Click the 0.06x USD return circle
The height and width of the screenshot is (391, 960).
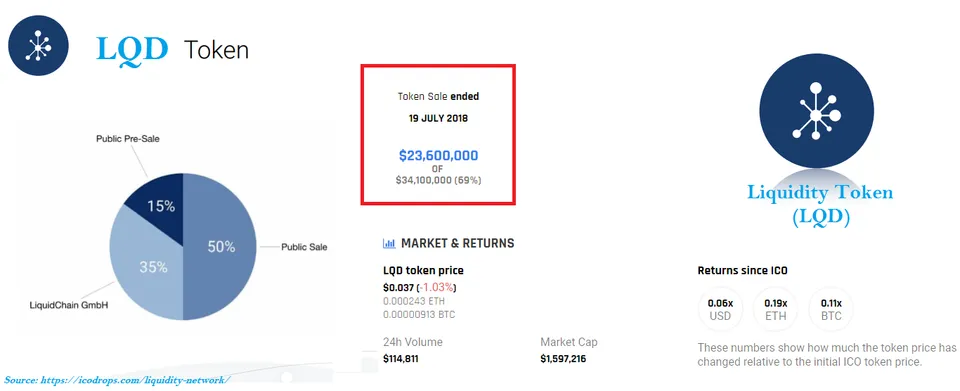pos(720,310)
